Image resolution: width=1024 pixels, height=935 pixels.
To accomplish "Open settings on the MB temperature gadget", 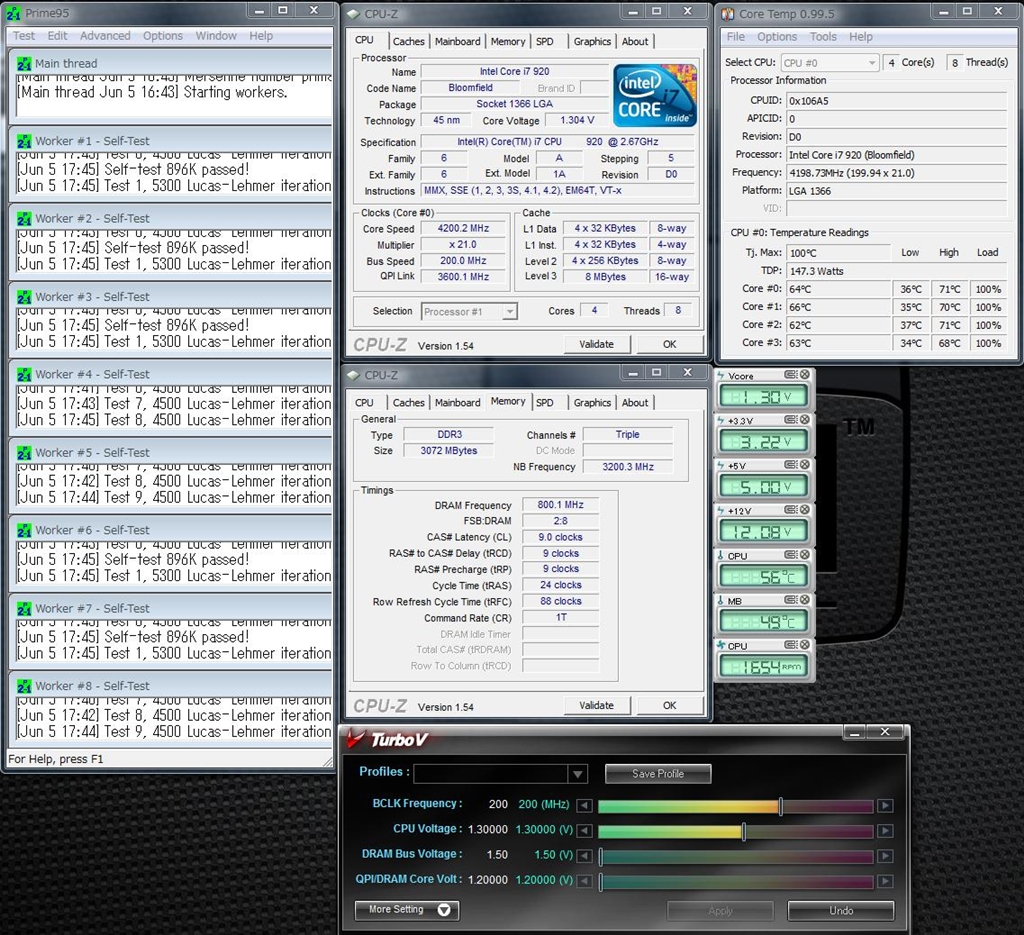I will tap(791, 600).
